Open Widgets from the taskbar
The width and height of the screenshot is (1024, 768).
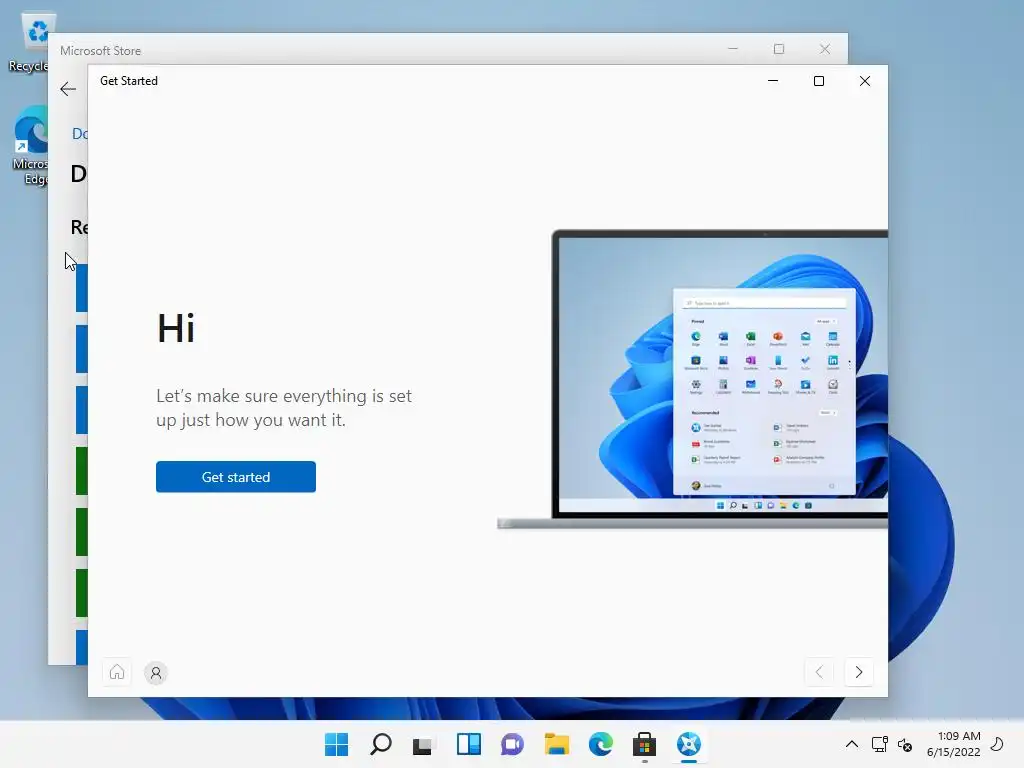468,744
